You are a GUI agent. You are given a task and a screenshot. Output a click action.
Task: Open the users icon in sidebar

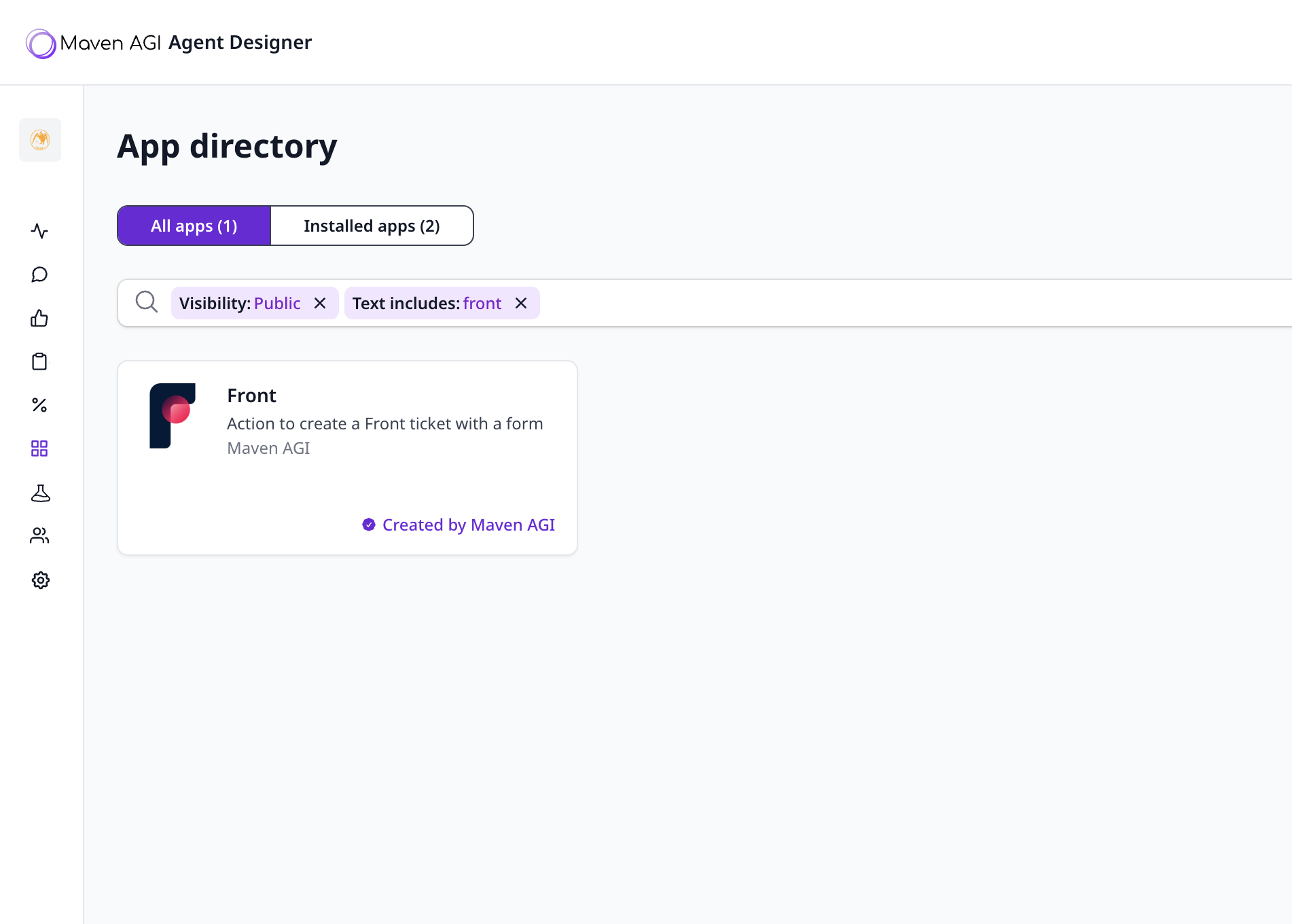(x=40, y=536)
